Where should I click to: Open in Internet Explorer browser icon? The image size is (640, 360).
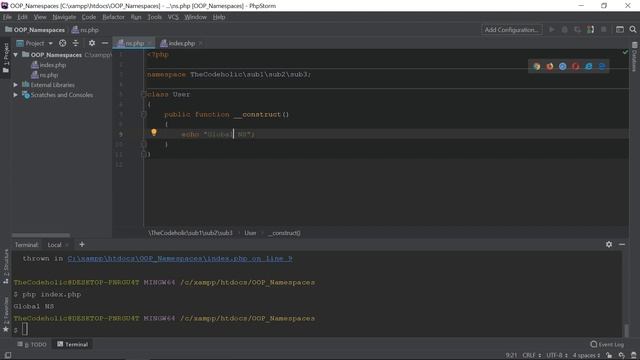(x=589, y=67)
